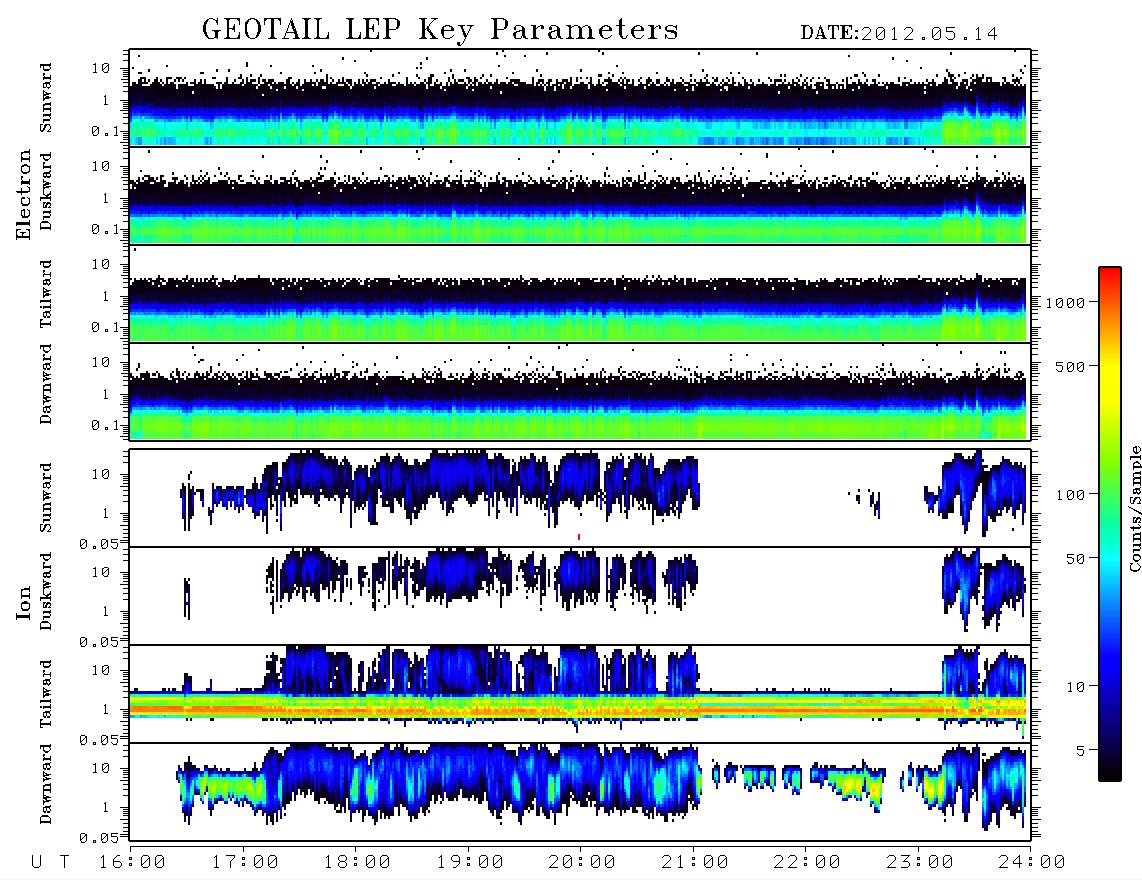Click the "16:00" time tick label
1142x880 pixels.
click(133, 863)
